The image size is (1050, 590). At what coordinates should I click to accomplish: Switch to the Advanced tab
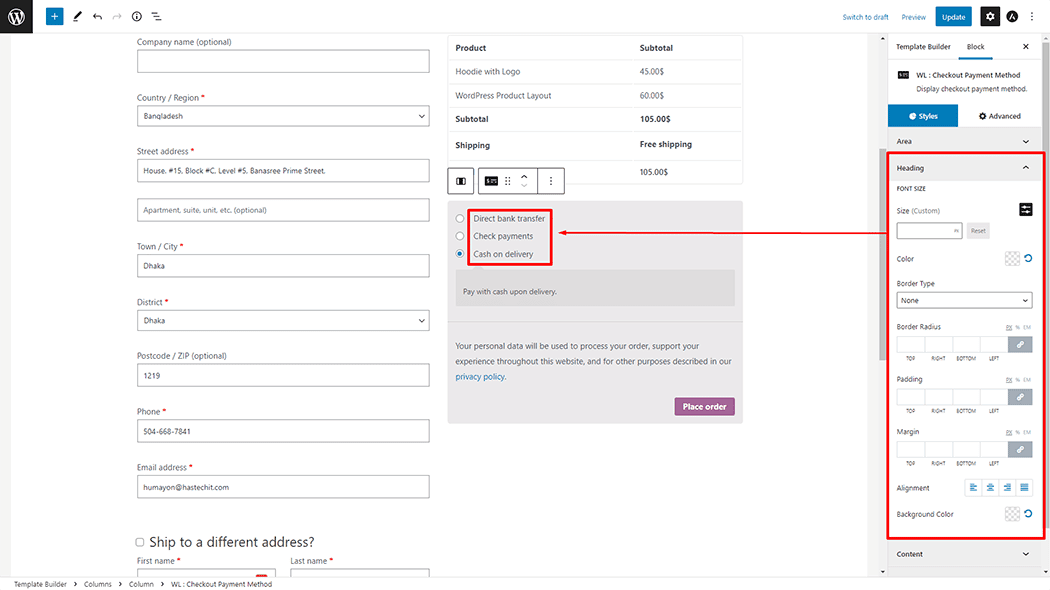1000,116
